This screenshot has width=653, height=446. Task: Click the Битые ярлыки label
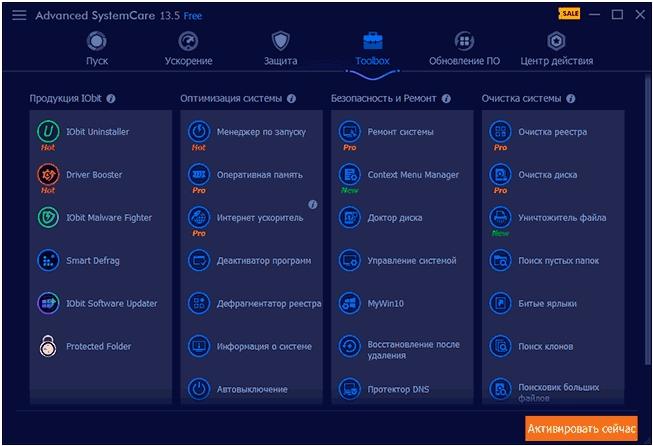547,304
